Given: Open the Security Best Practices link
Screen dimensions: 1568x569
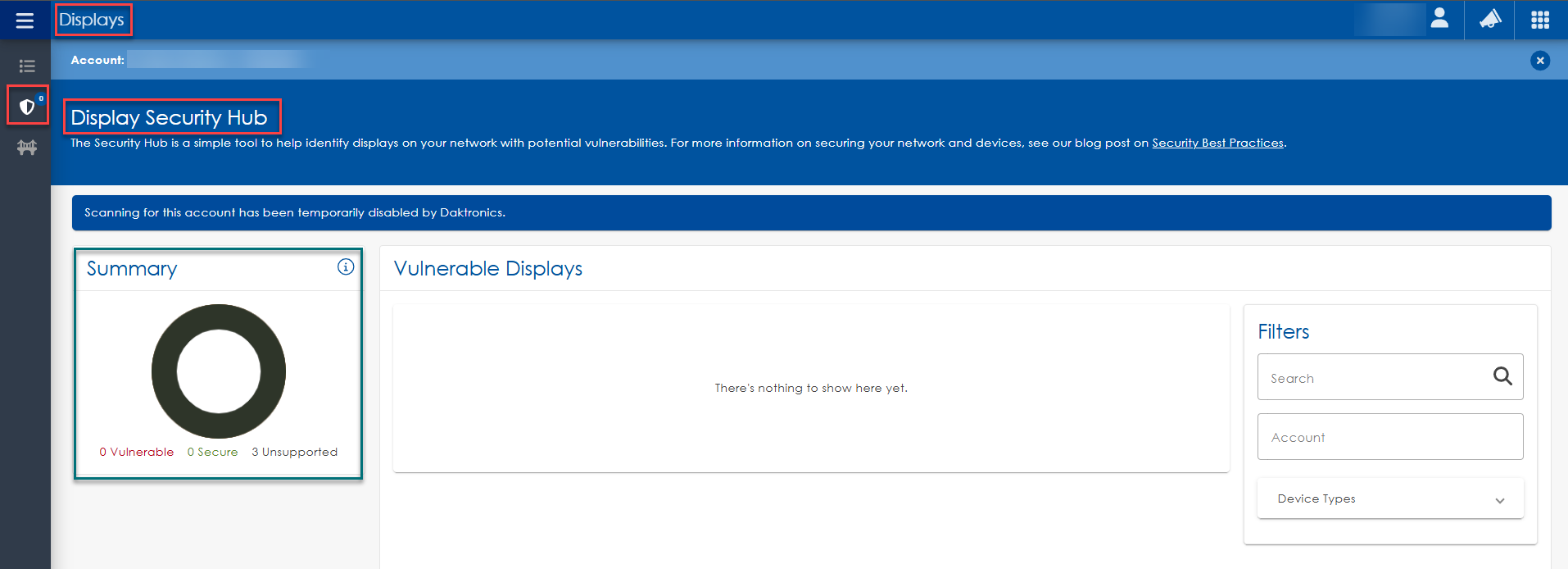Looking at the screenshot, I should (x=1217, y=143).
